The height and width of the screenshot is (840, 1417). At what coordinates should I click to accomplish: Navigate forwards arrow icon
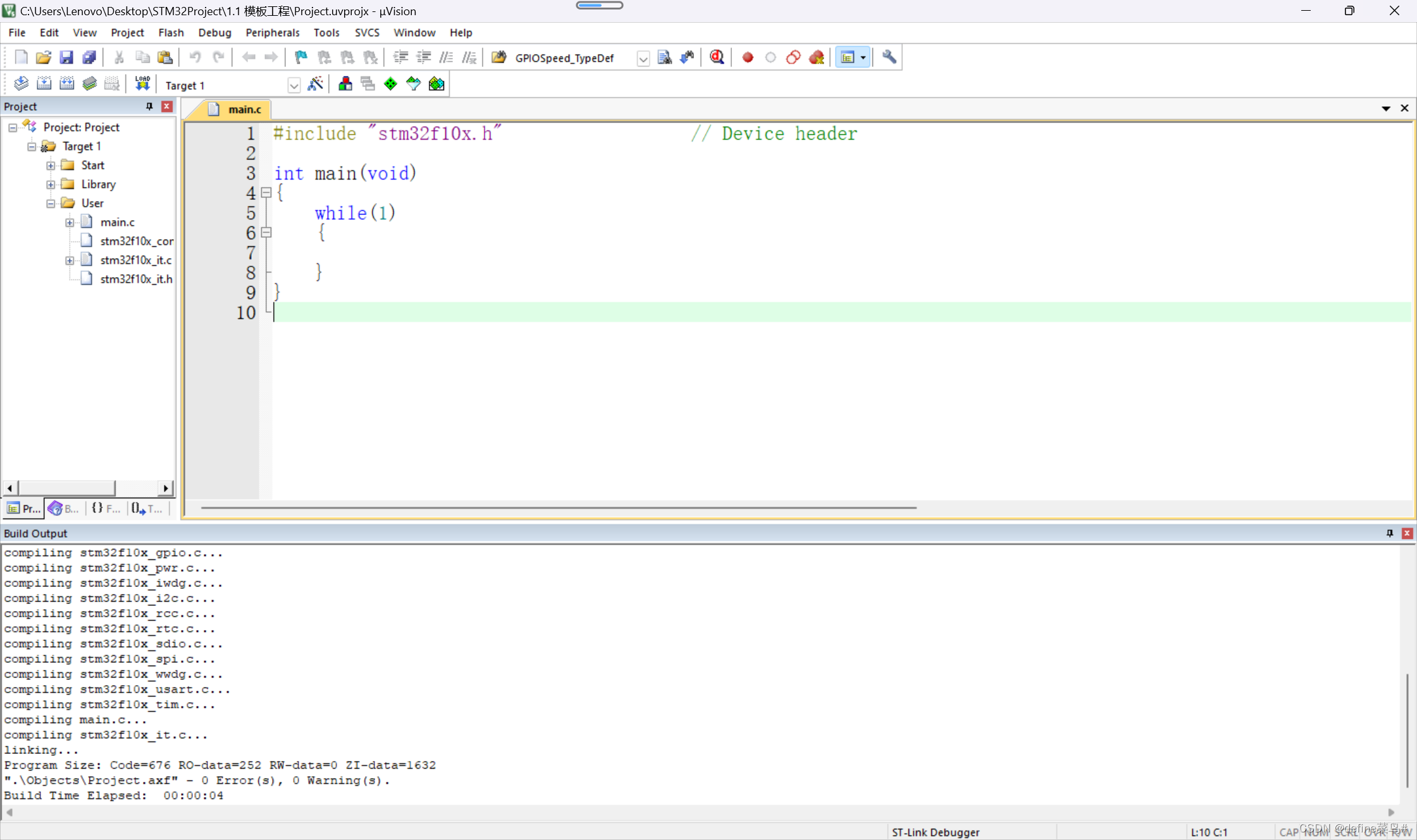click(271, 58)
